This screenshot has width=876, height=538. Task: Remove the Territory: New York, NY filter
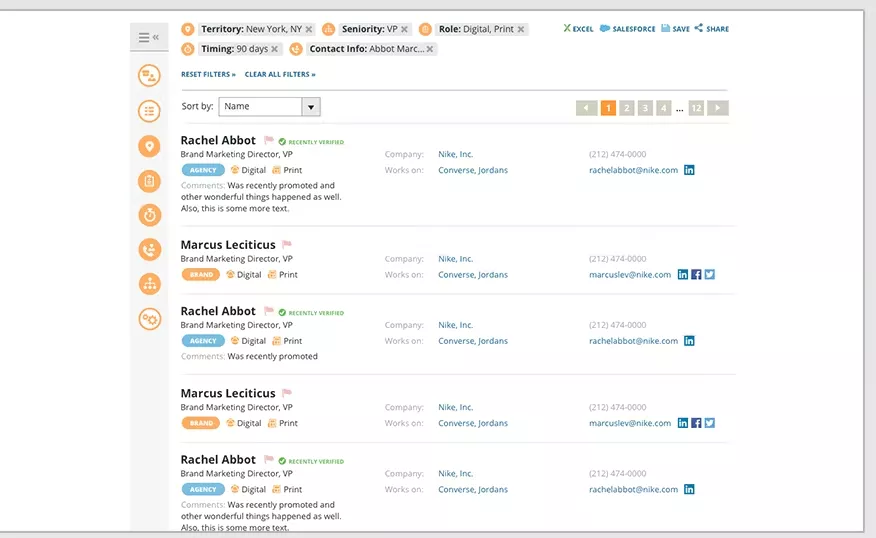coord(309,29)
